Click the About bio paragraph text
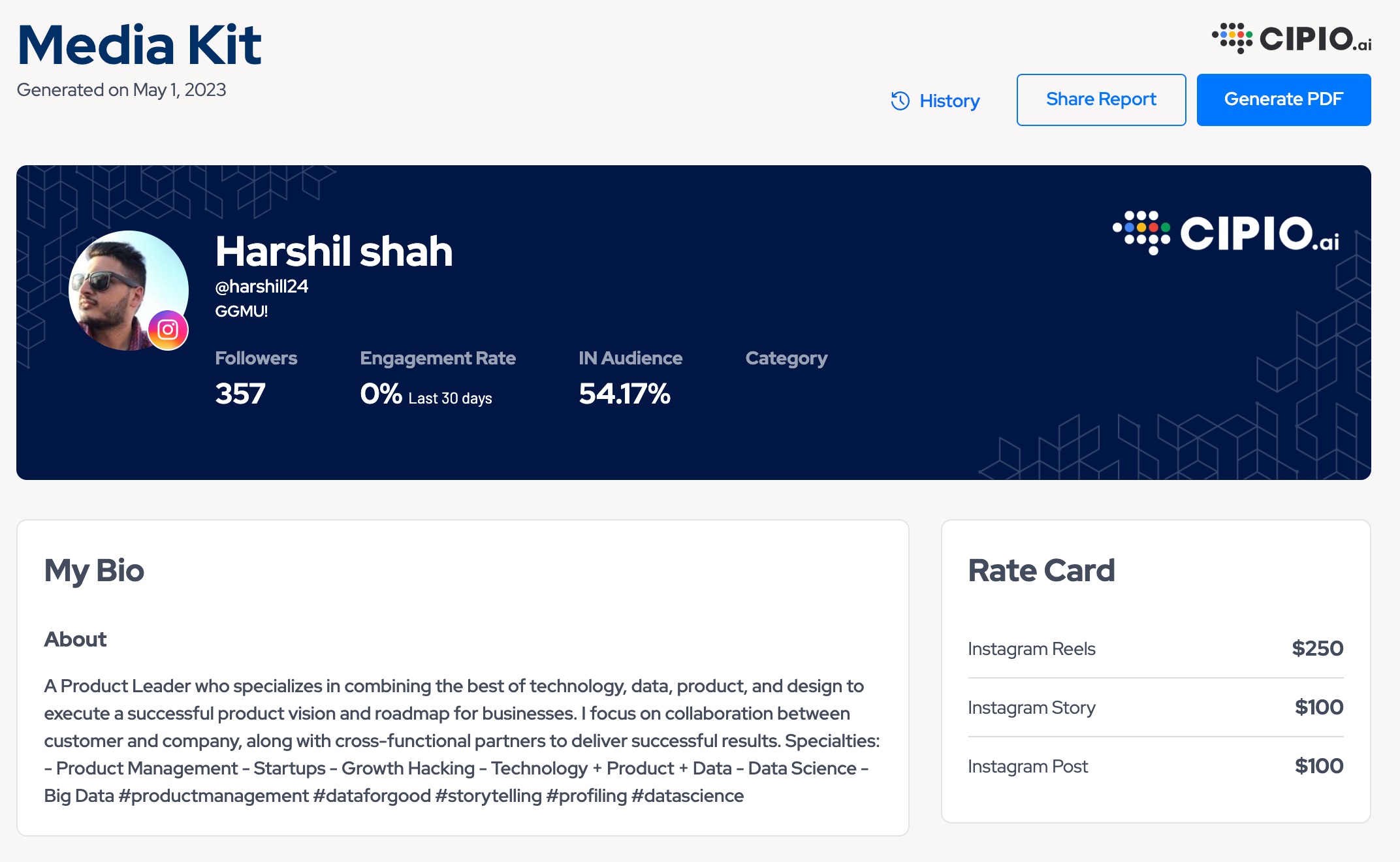Screen dimensions: 1400x862 click(461, 741)
